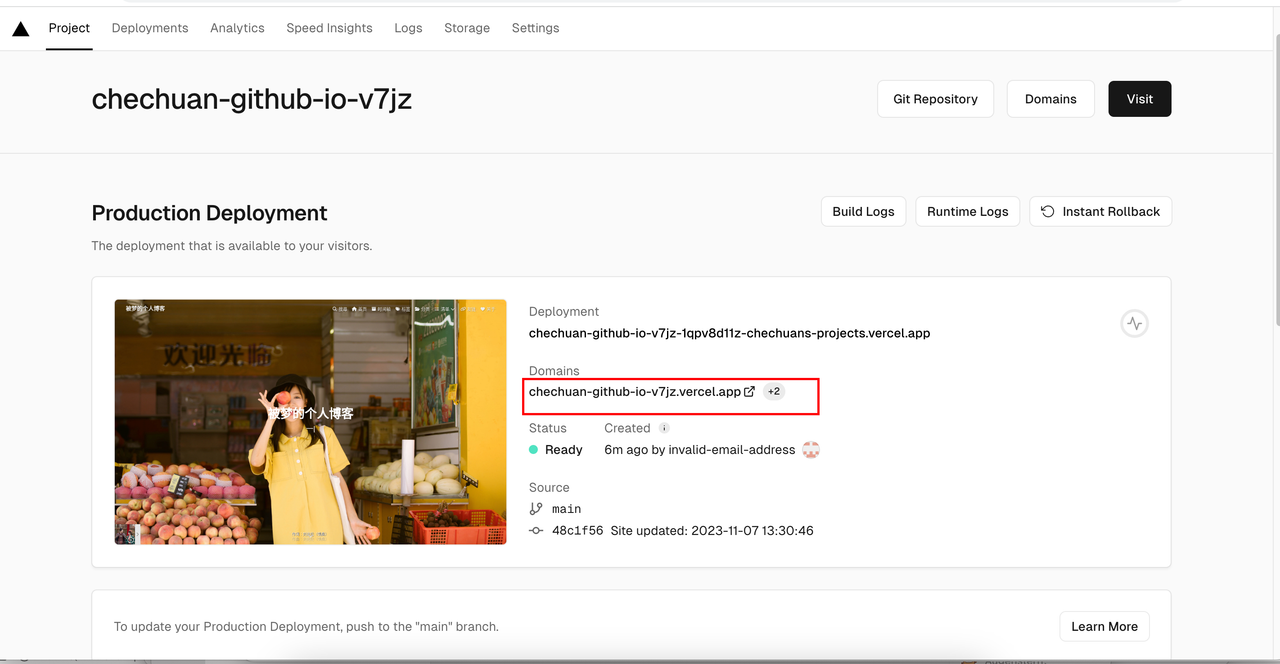Screen dimensions: 1280x664
Task: Expand the +2 additional domains badge
Action: pyautogui.click(x=774, y=392)
